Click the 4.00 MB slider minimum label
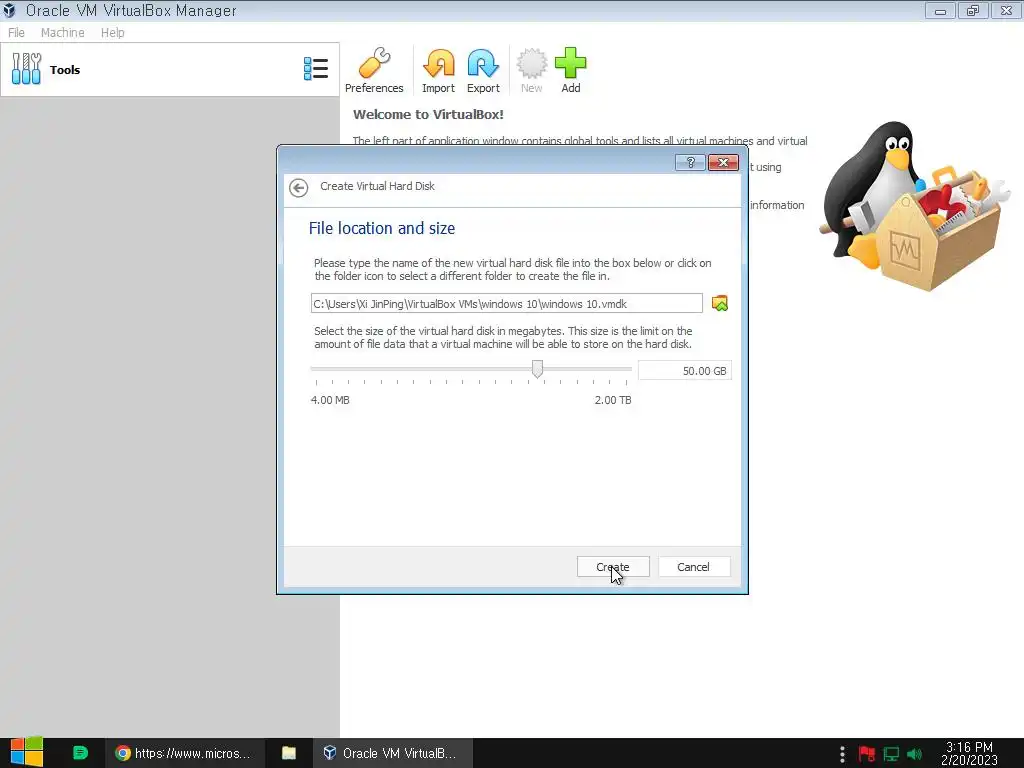This screenshot has height=768, width=1024. [x=330, y=400]
